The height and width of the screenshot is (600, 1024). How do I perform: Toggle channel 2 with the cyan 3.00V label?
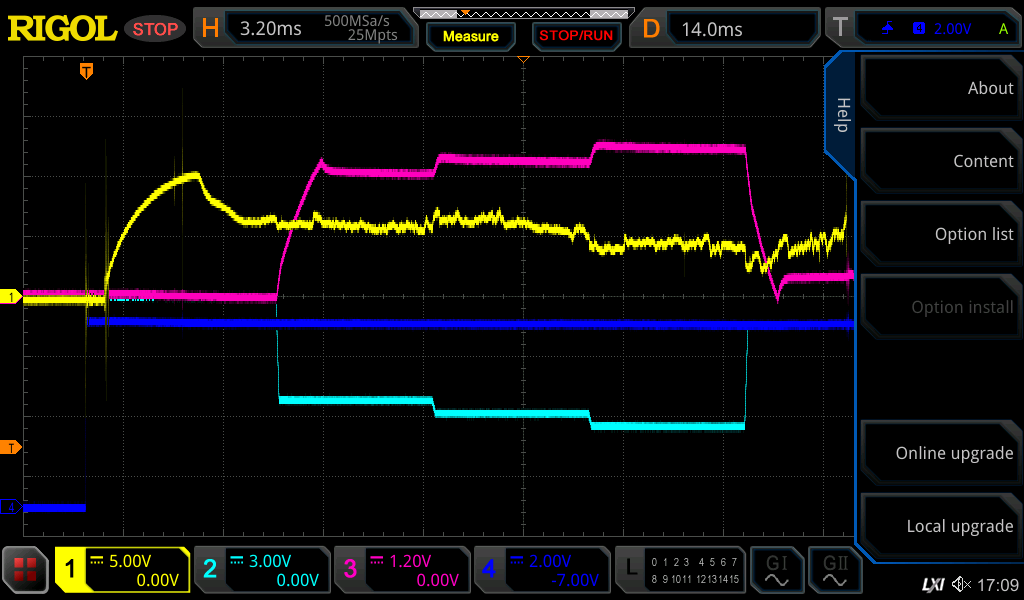click(260, 570)
